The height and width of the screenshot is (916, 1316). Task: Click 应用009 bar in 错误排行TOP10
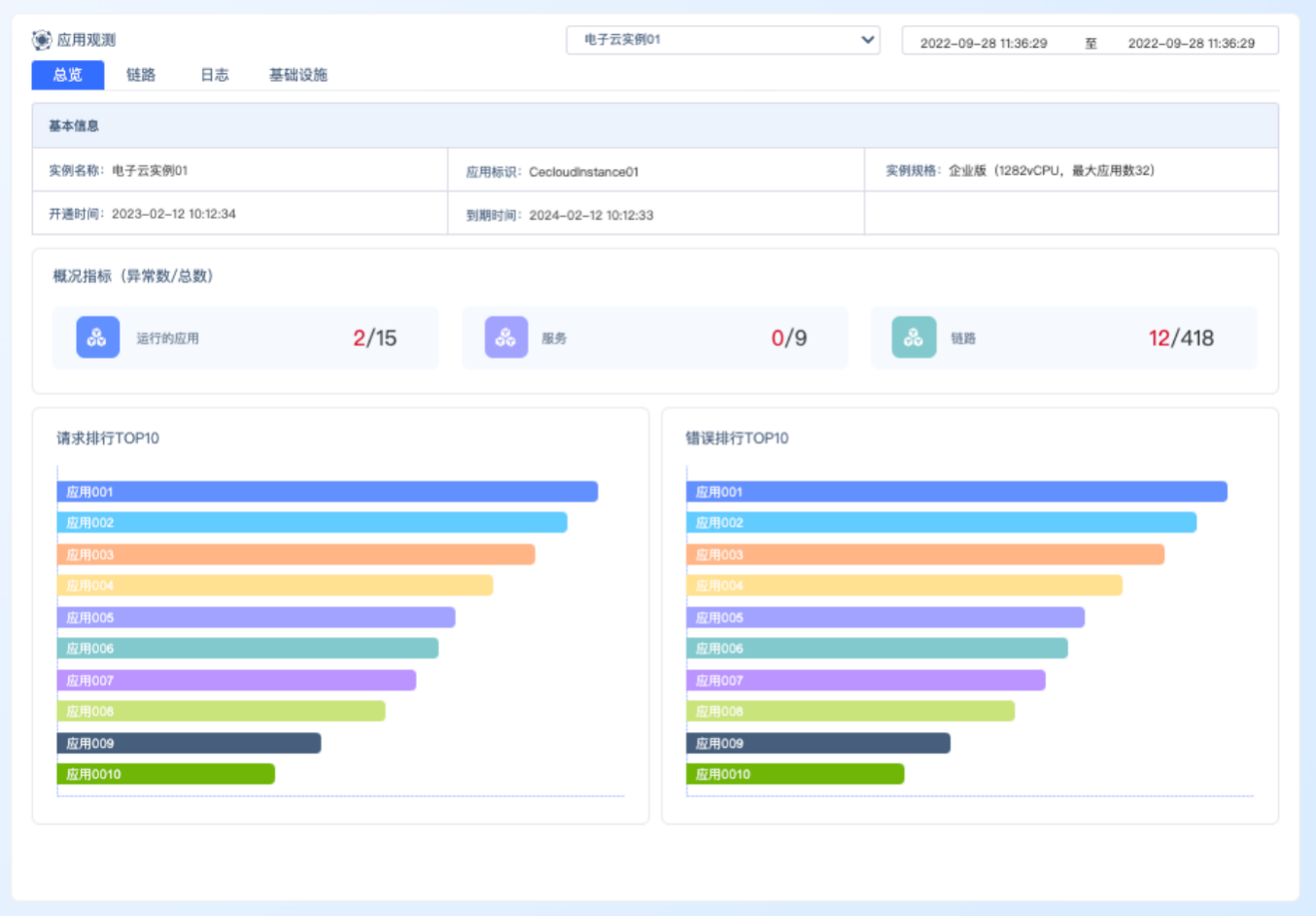click(819, 743)
